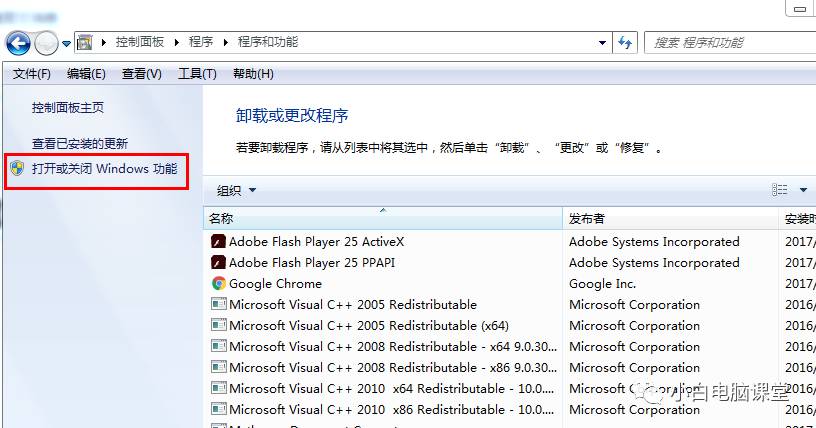Sort by the 名称 column header
This screenshot has height=428, width=816.
(x=383, y=219)
